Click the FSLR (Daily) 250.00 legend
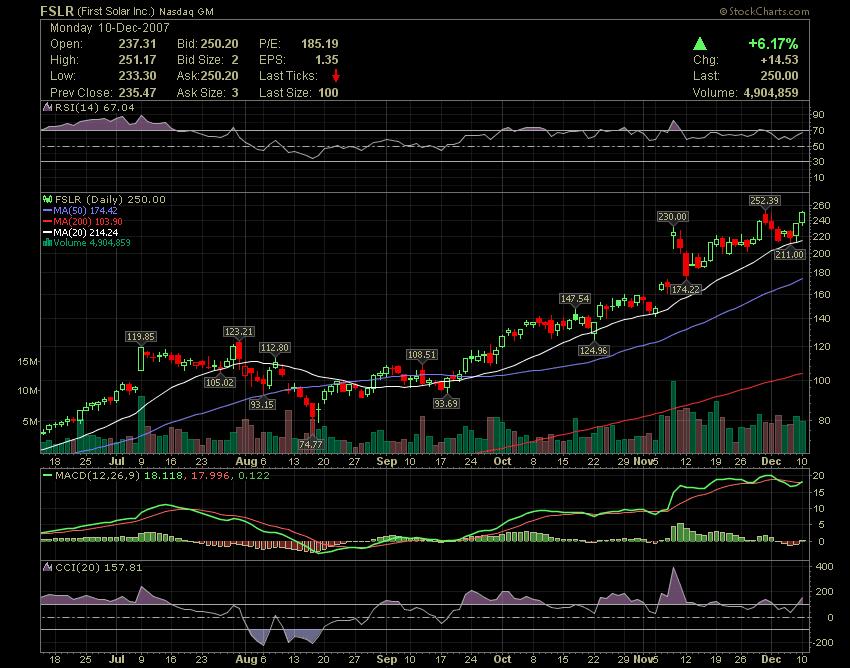The height and width of the screenshot is (668, 850). click(x=110, y=200)
